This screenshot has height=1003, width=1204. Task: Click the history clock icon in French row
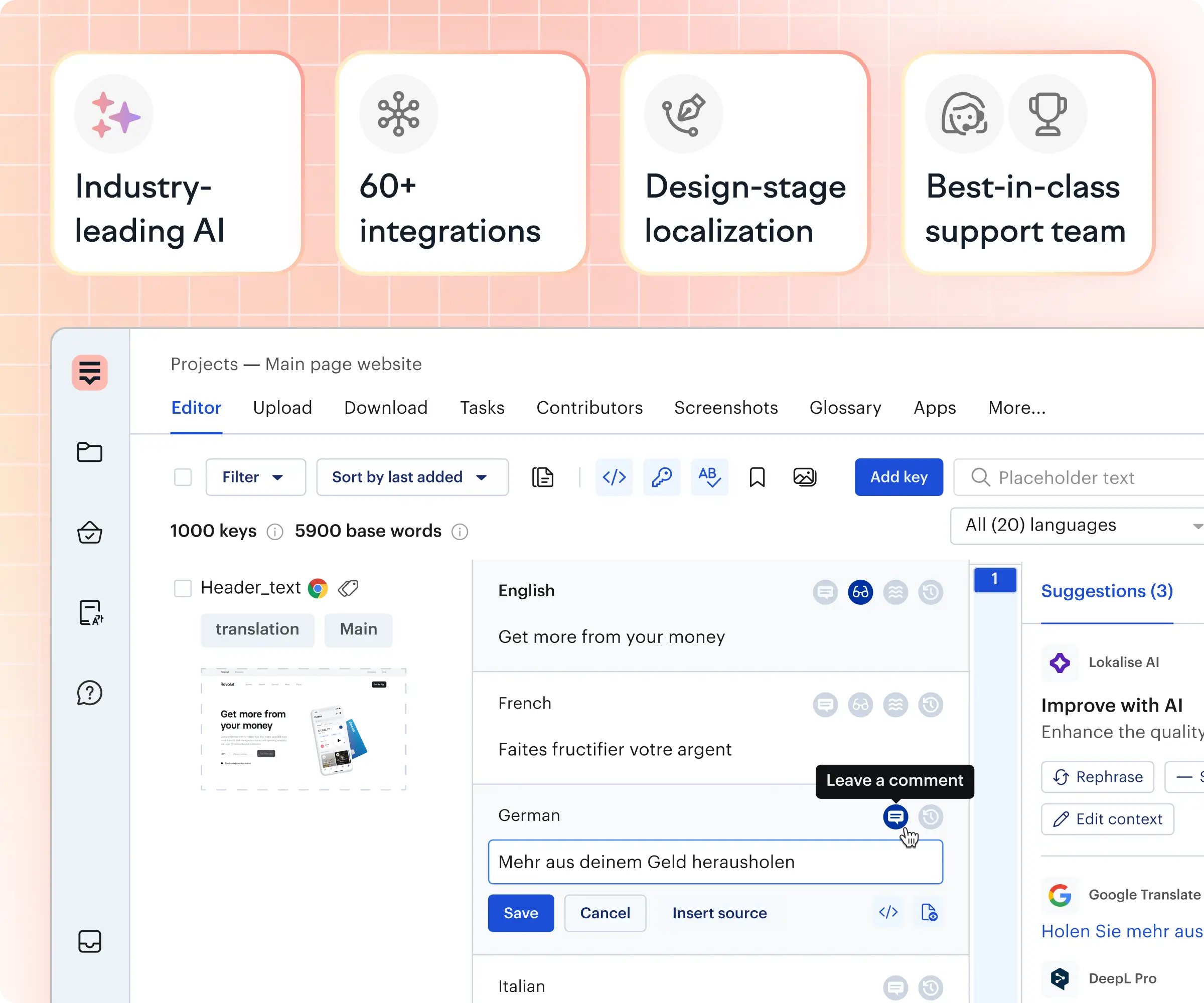(x=931, y=705)
